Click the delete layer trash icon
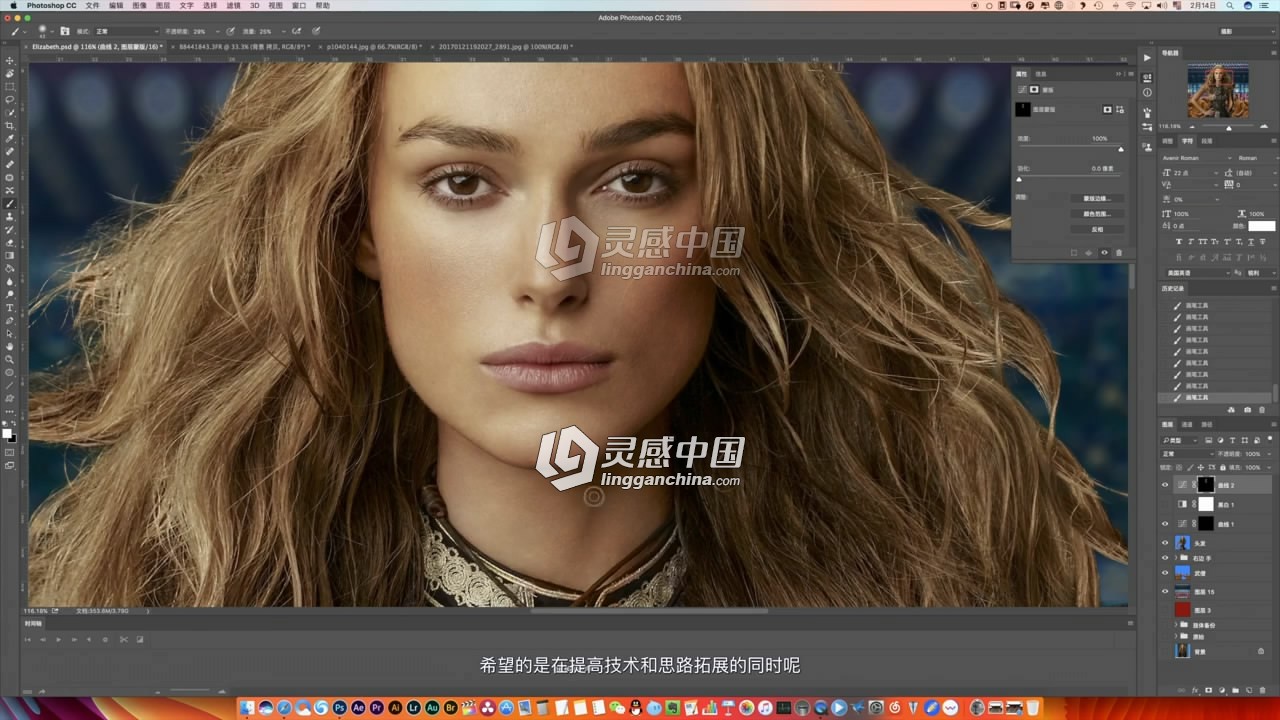This screenshot has width=1280, height=720. [1260, 690]
